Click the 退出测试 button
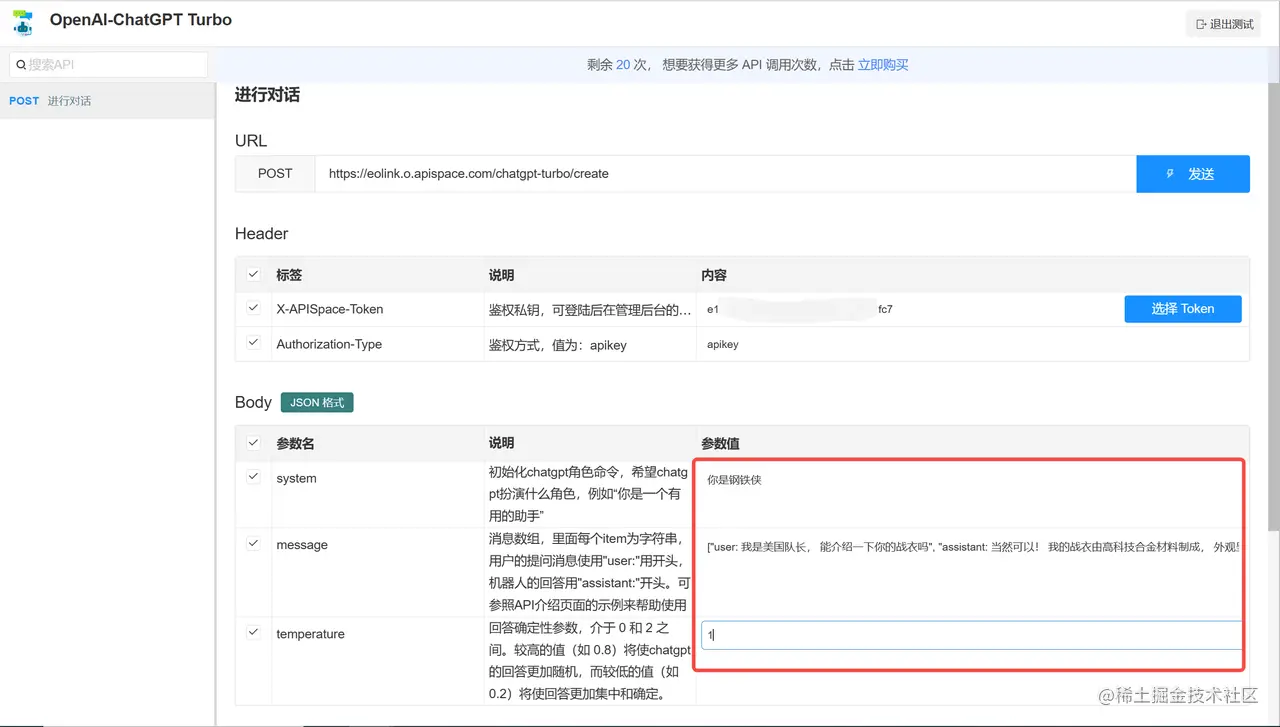The height and width of the screenshot is (727, 1280). (1224, 24)
